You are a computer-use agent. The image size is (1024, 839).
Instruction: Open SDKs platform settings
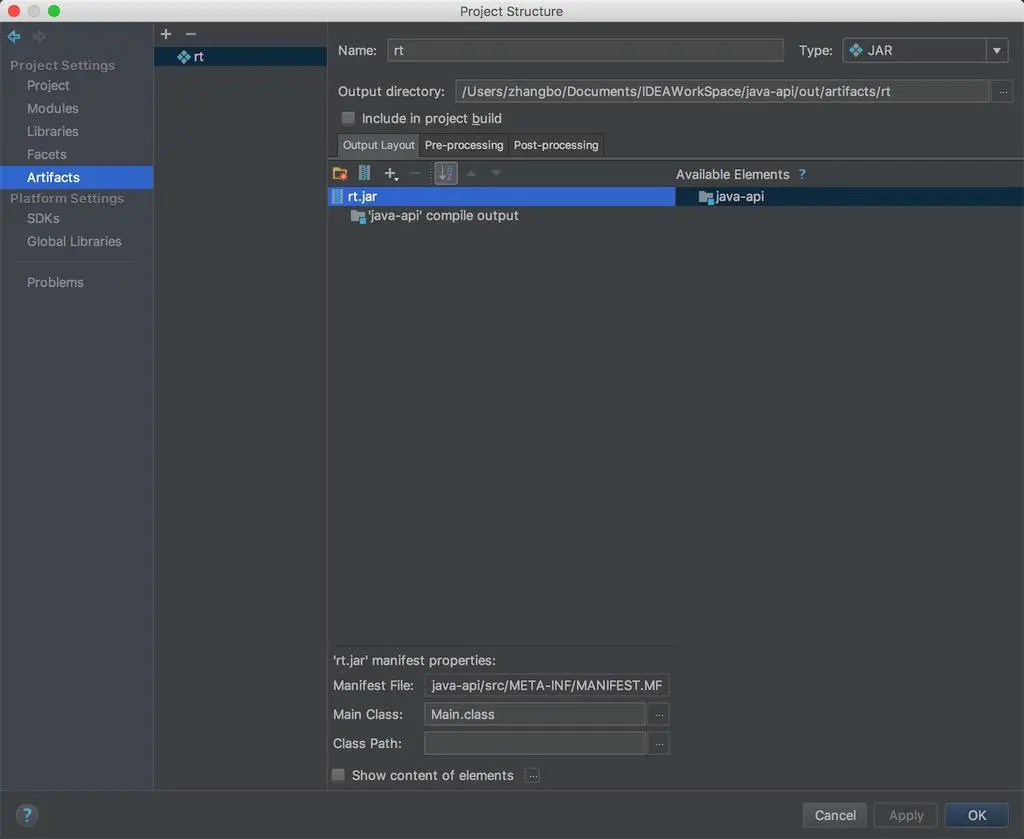coord(43,219)
